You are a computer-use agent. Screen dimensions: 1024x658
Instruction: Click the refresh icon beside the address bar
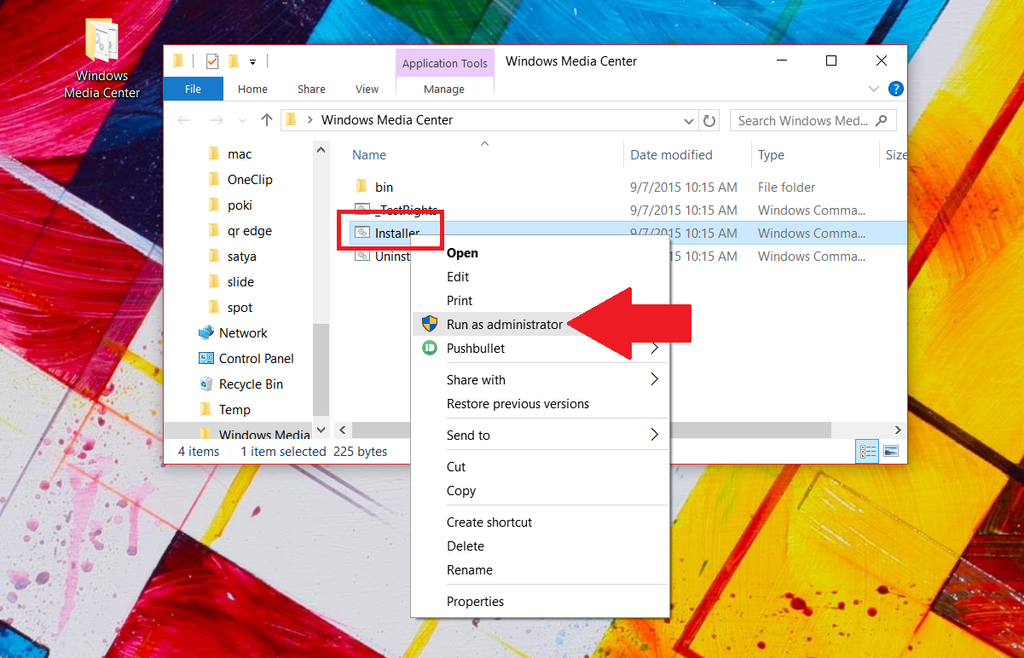[709, 120]
